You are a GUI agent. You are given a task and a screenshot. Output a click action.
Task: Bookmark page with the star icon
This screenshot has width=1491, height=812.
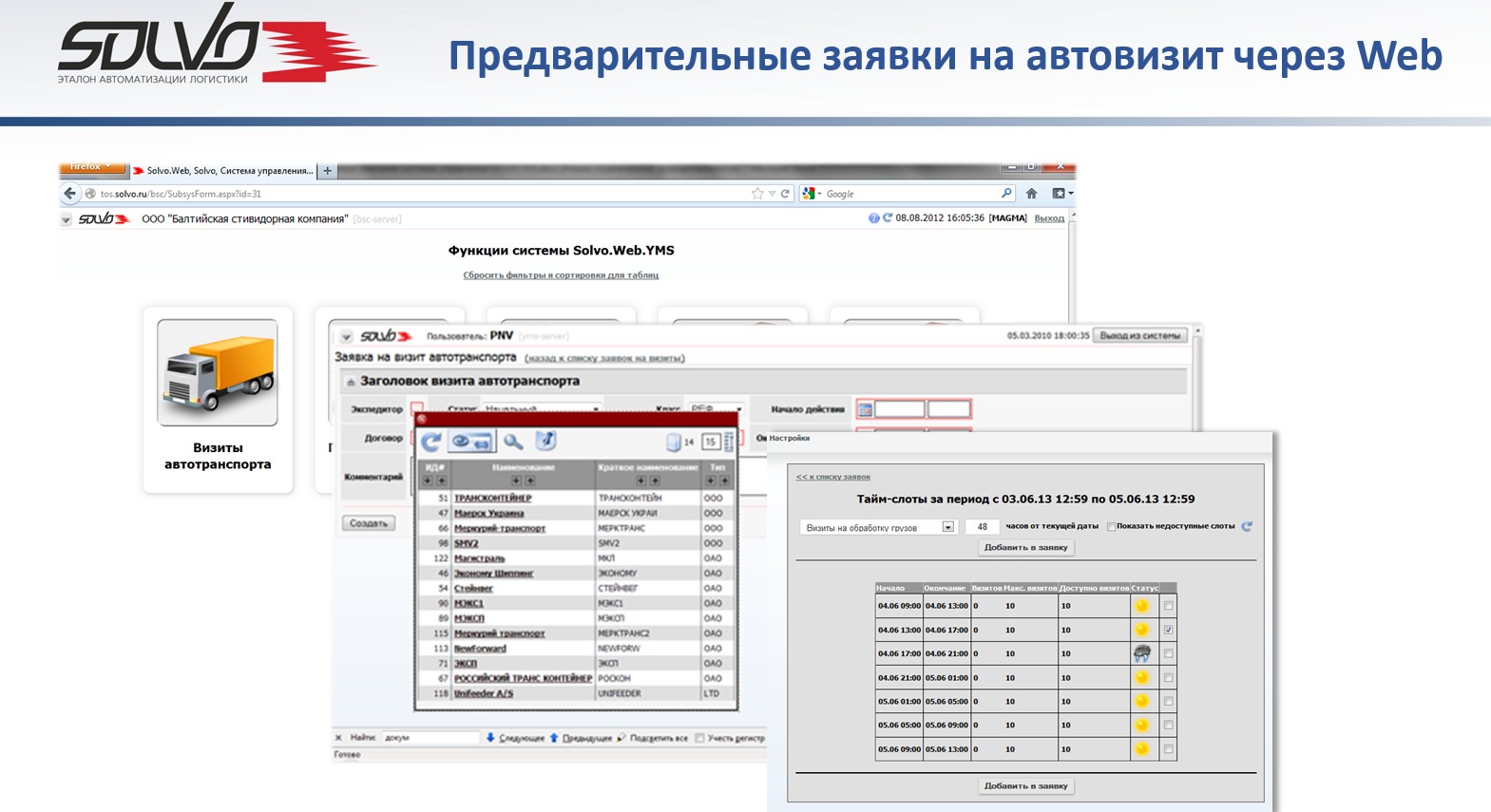(x=757, y=194)
